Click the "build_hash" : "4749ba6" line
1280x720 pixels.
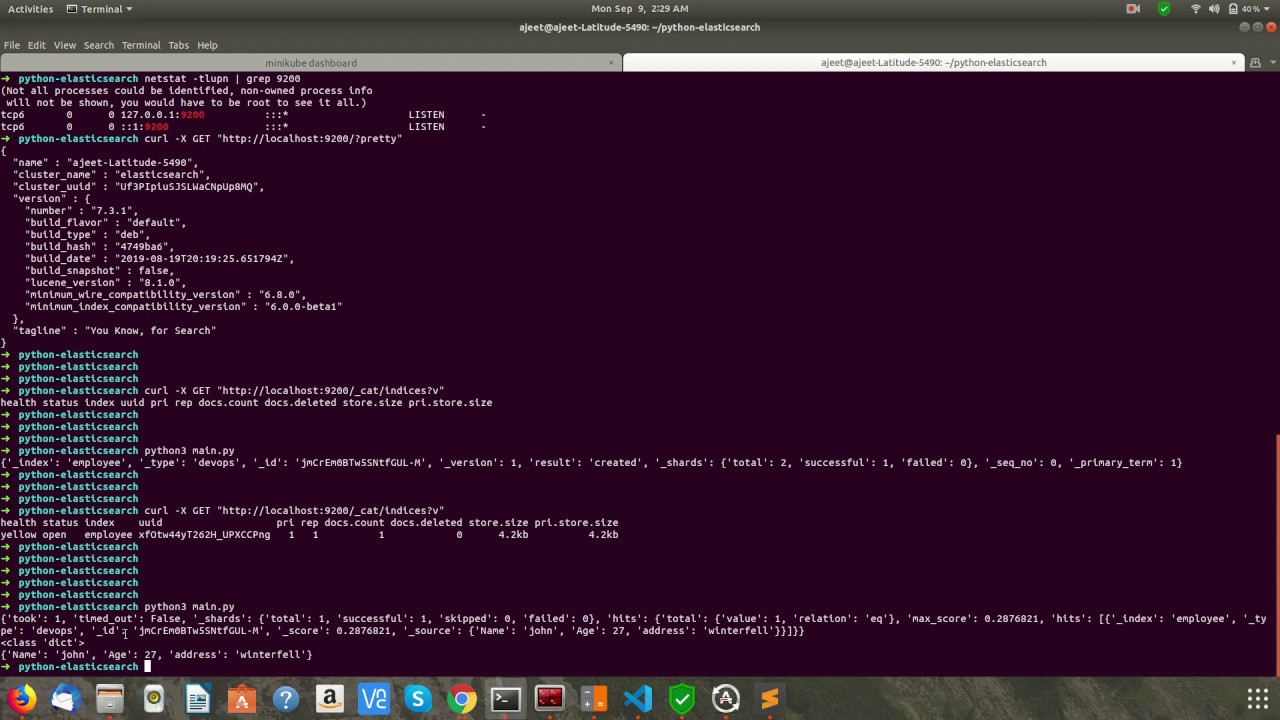(99, 246)
